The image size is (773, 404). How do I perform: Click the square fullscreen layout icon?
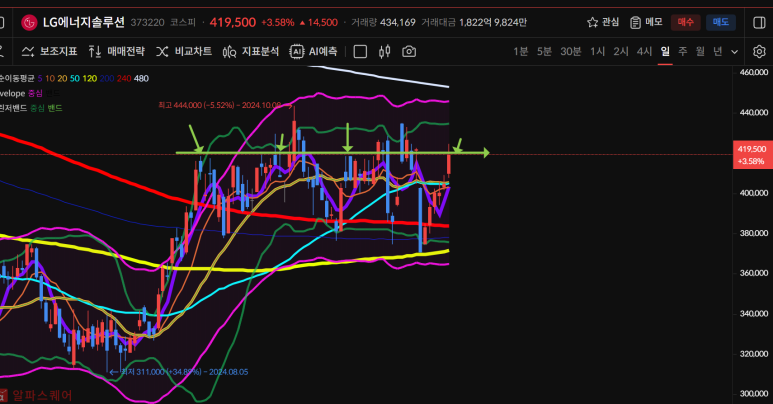click(360, 51)
